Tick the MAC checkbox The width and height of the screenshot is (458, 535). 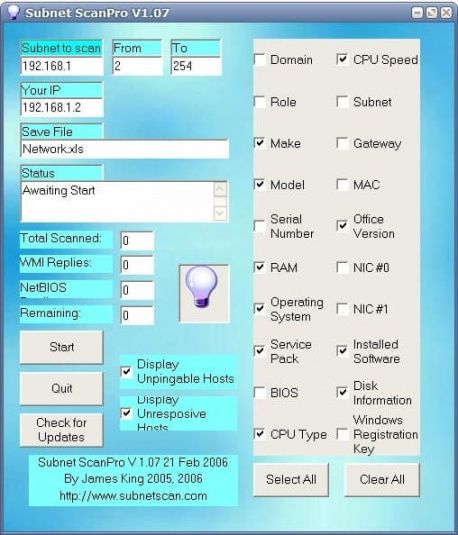click(342, 185)
